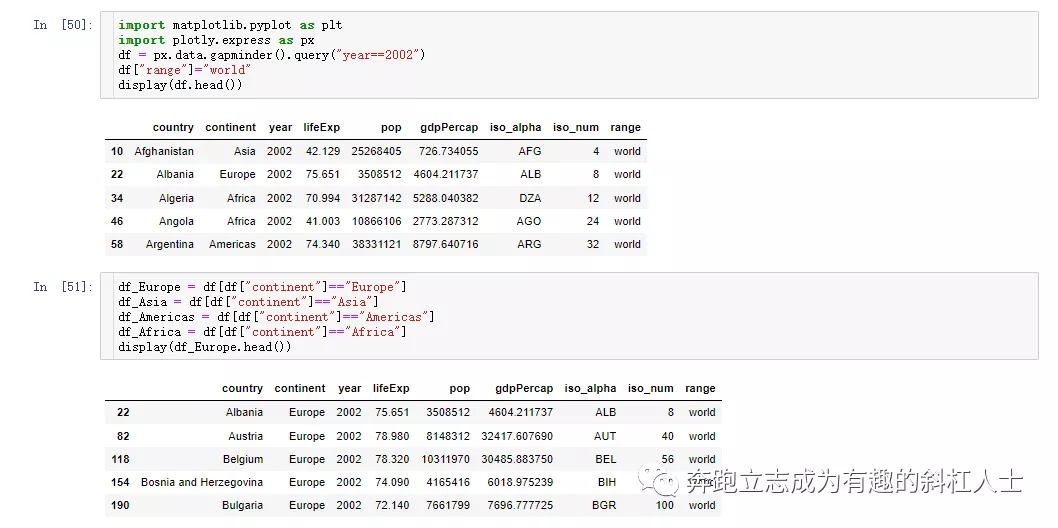1058x528 pixels.
Task: Select row index 10 in the first table
Action: click(x=117, y=151)
